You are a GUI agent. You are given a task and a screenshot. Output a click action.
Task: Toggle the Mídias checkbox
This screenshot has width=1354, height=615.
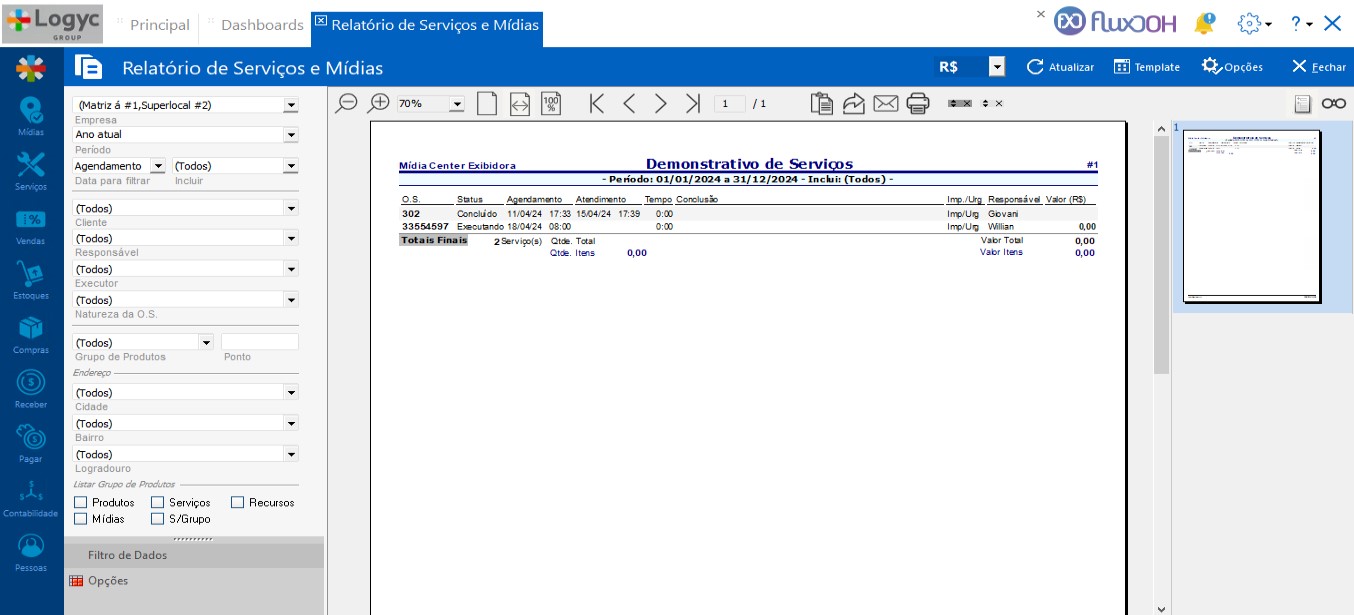tap(81, 519)
